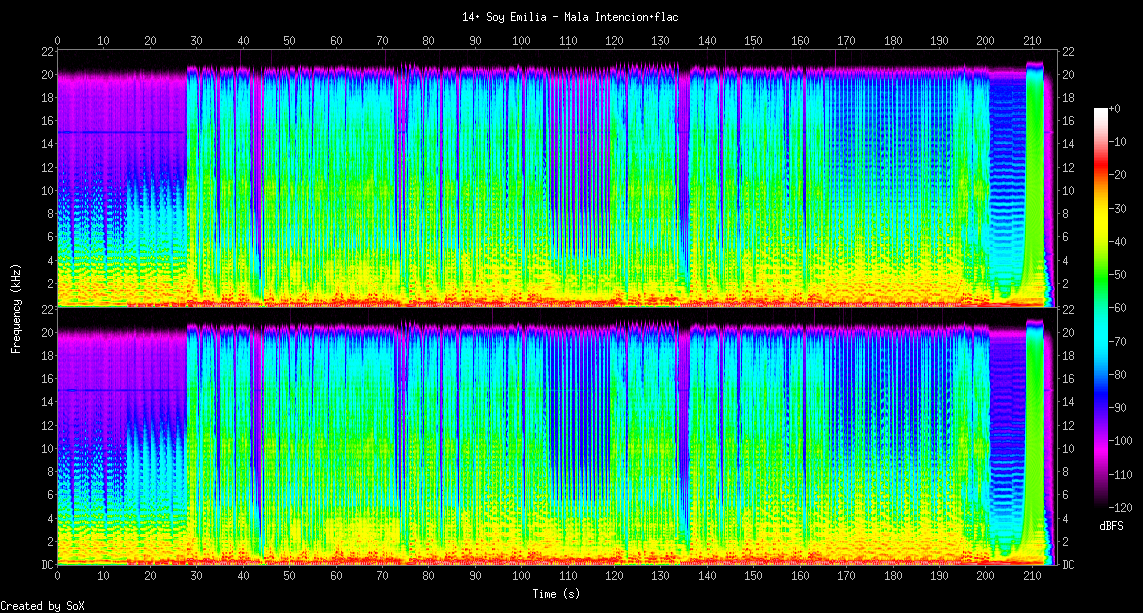Click the 'Time (s)' axis label
This screenshot has height=613, width=1143.
pyautogui.click(x=558, y=594)
